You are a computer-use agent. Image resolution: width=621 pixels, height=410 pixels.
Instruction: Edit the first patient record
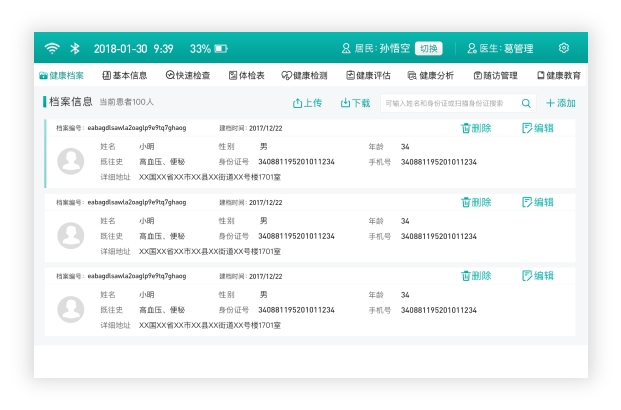click(537, 128)
